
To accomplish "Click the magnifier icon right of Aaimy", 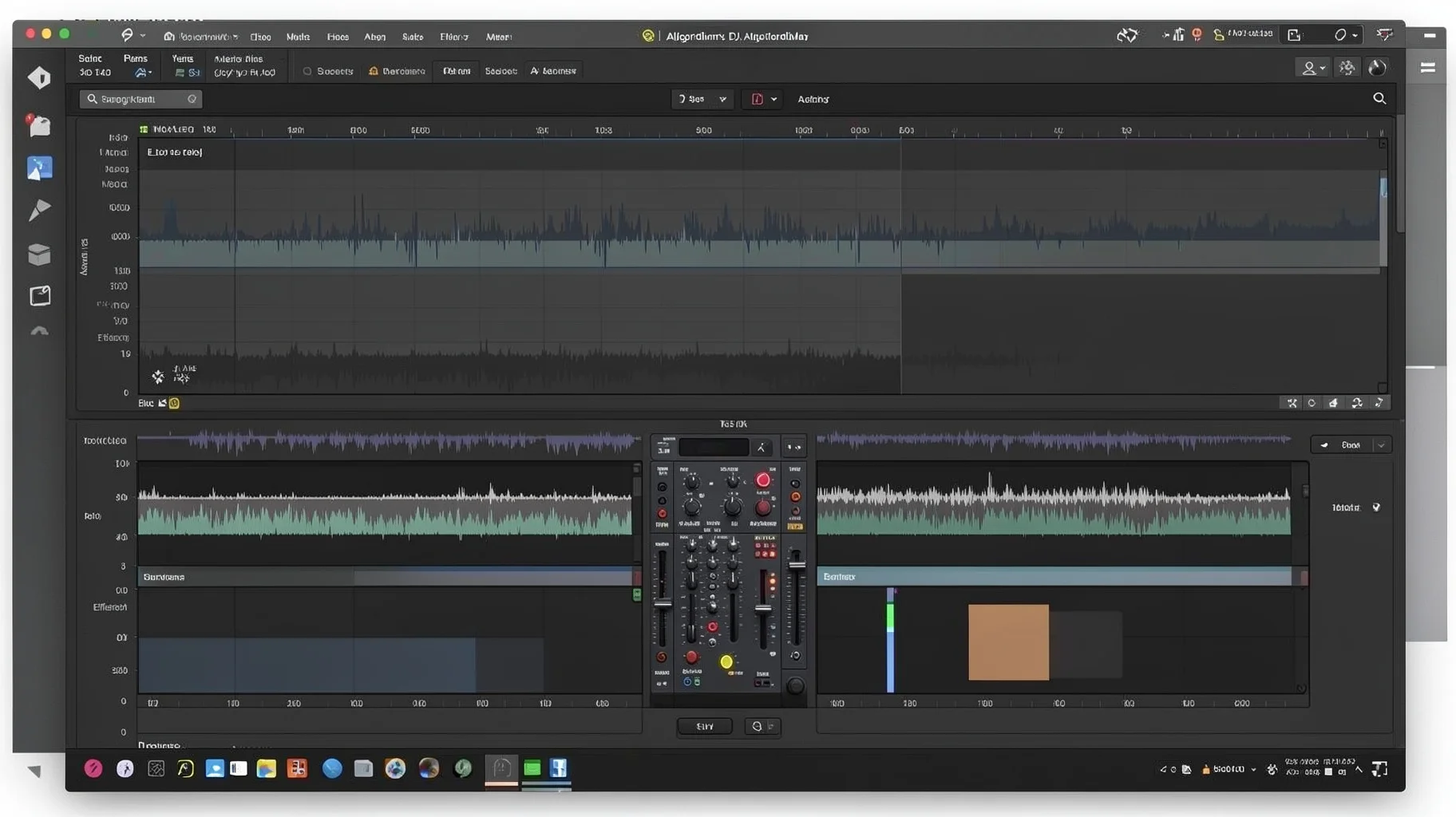I will click(1379, 98).
